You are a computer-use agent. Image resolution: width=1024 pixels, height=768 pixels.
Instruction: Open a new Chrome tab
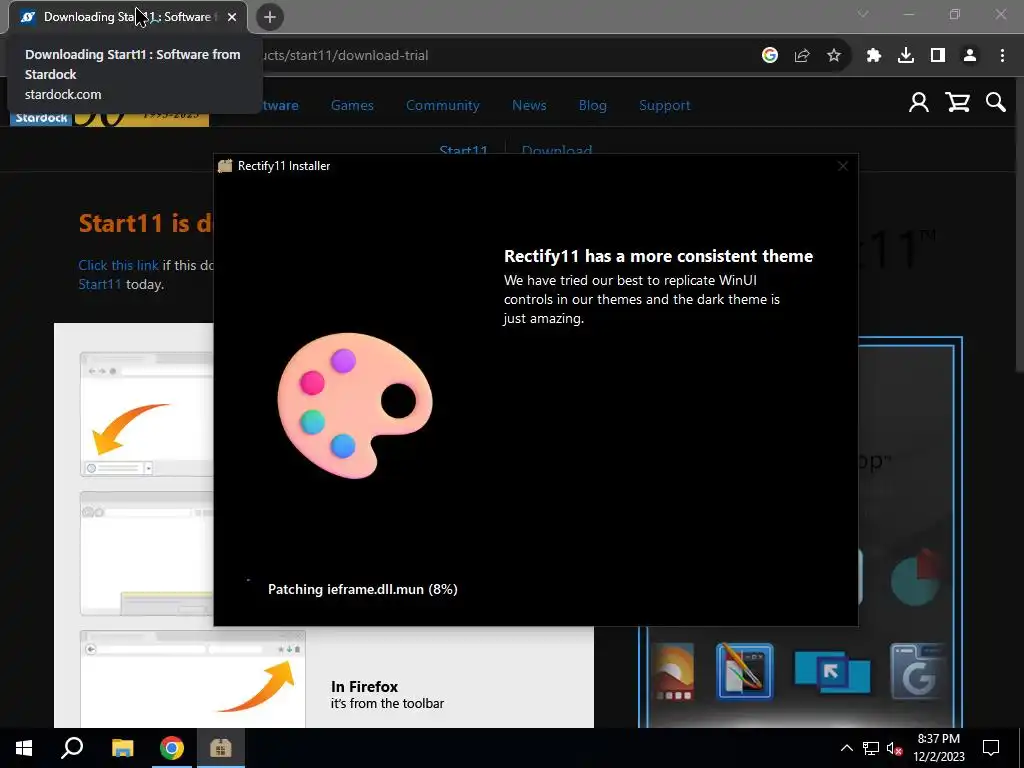click(x=270, y=17)
